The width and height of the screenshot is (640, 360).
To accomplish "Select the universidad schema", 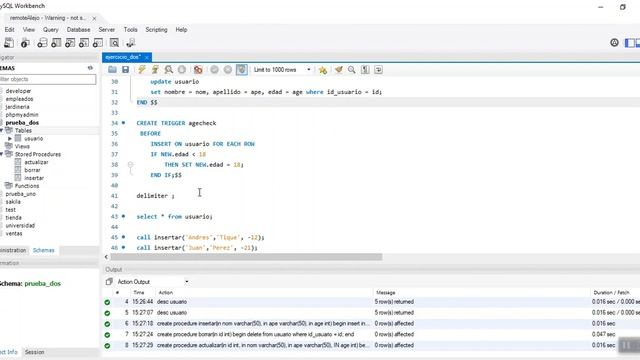I will (x=20, y=225).
